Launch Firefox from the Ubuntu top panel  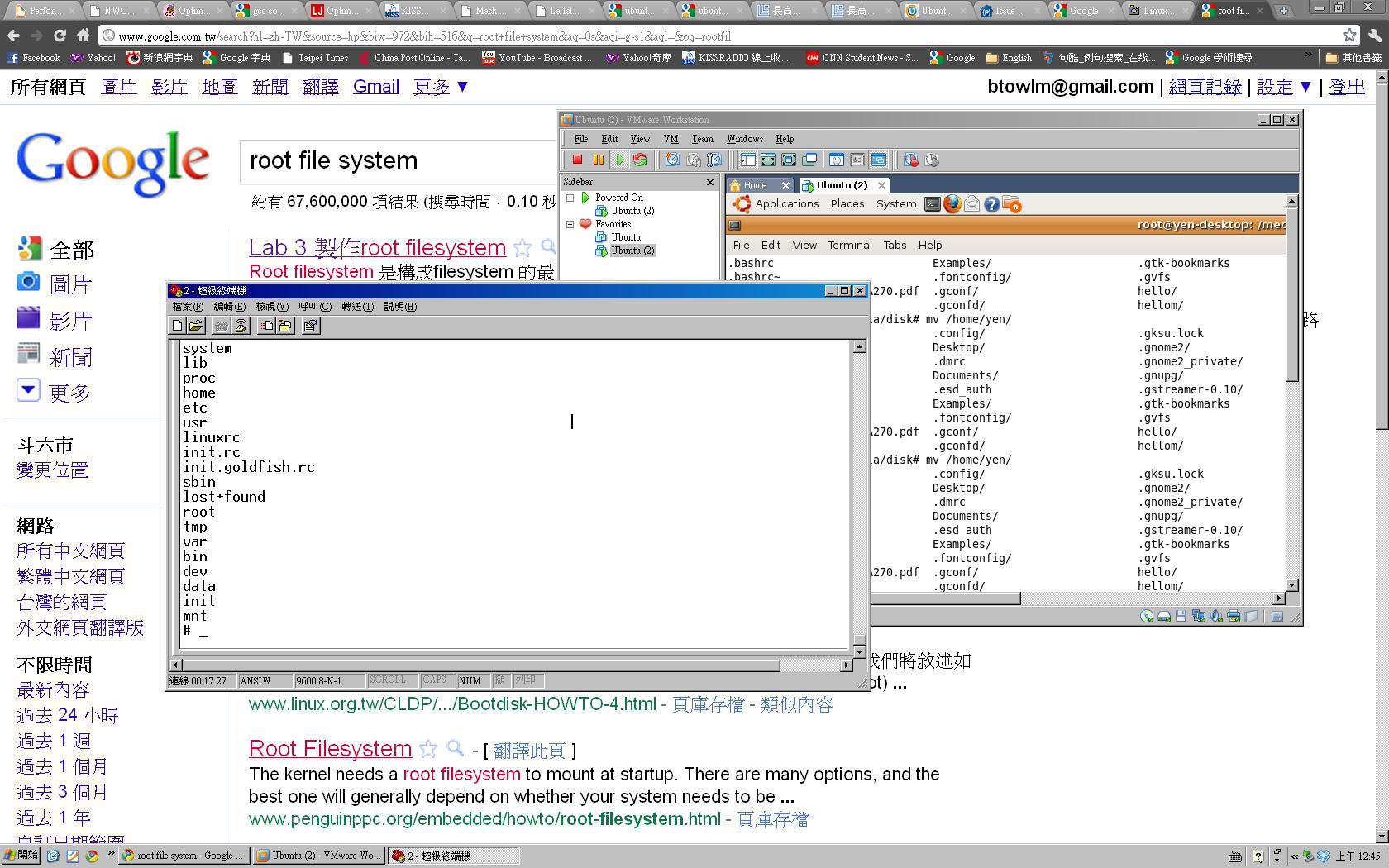pyautogui.click(x=952, y=204)
